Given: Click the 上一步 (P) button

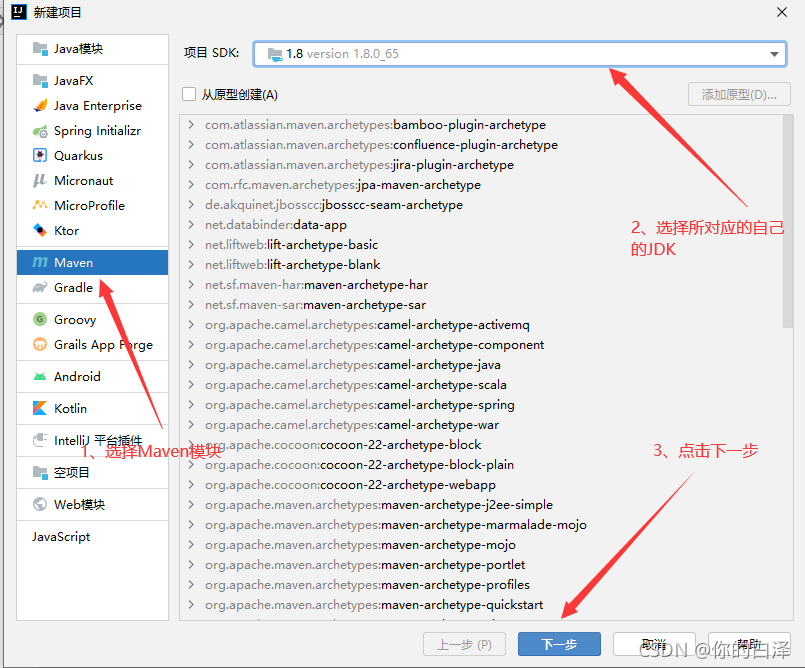Looking at the screenshot, I should point(464,644).
